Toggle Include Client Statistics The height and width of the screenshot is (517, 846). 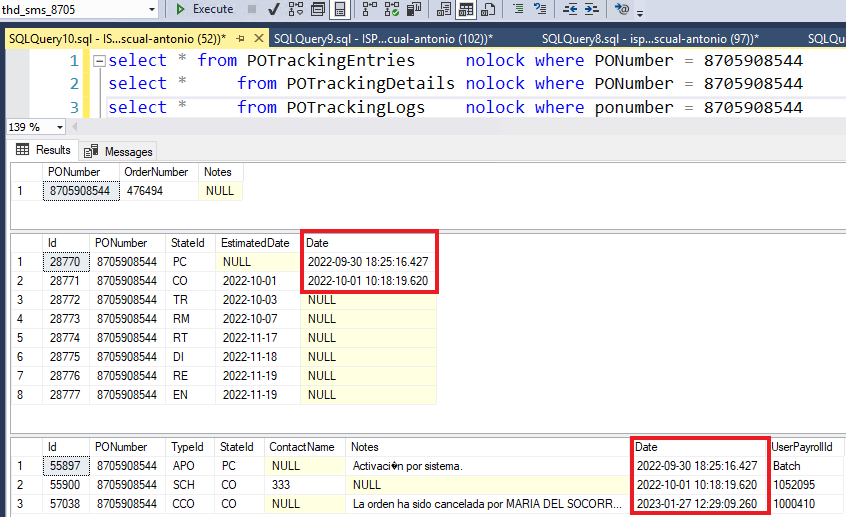coord(414,9)
